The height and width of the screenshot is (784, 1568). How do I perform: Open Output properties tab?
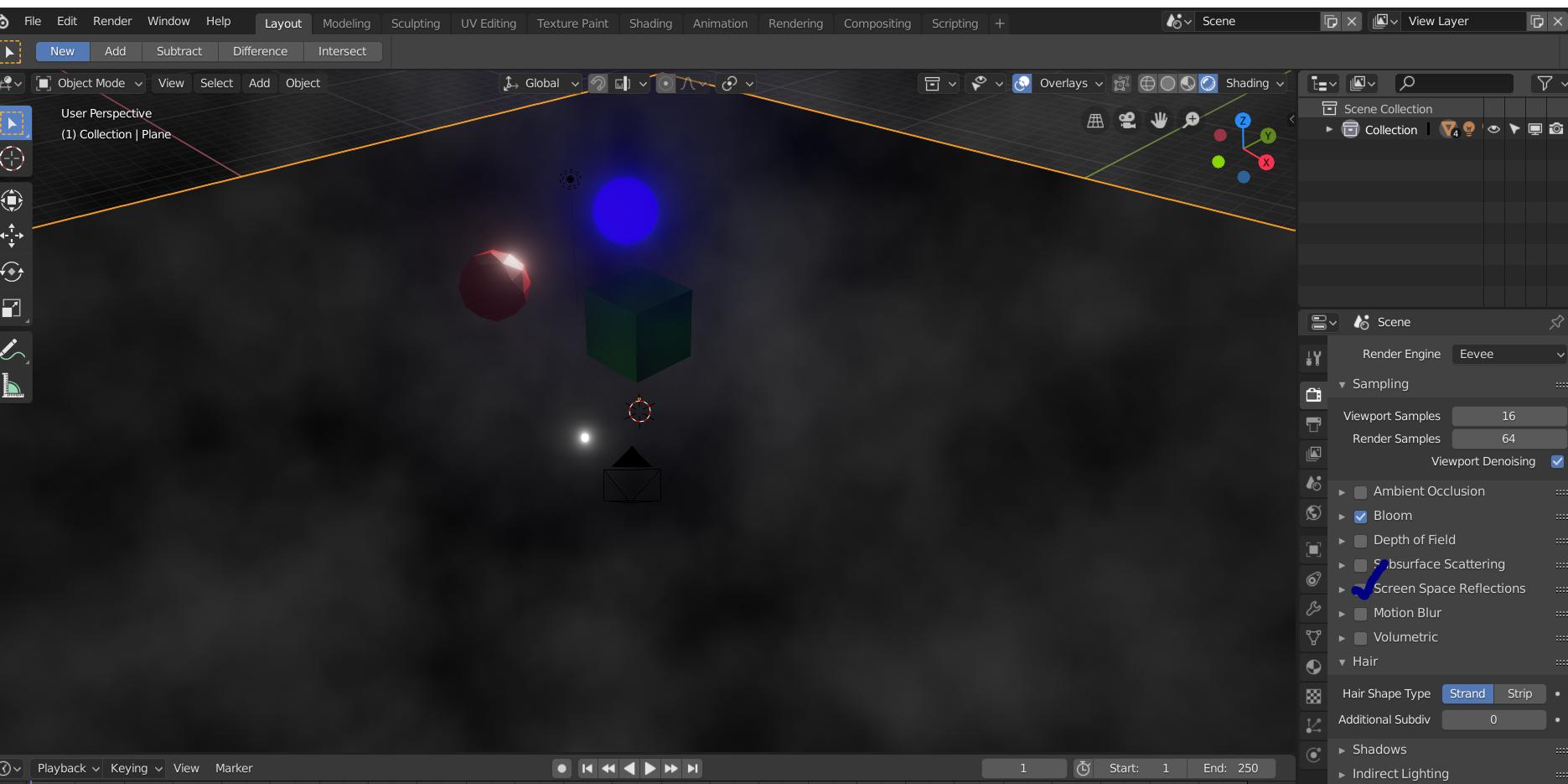pyautogui.click(x=1313, y=424)
